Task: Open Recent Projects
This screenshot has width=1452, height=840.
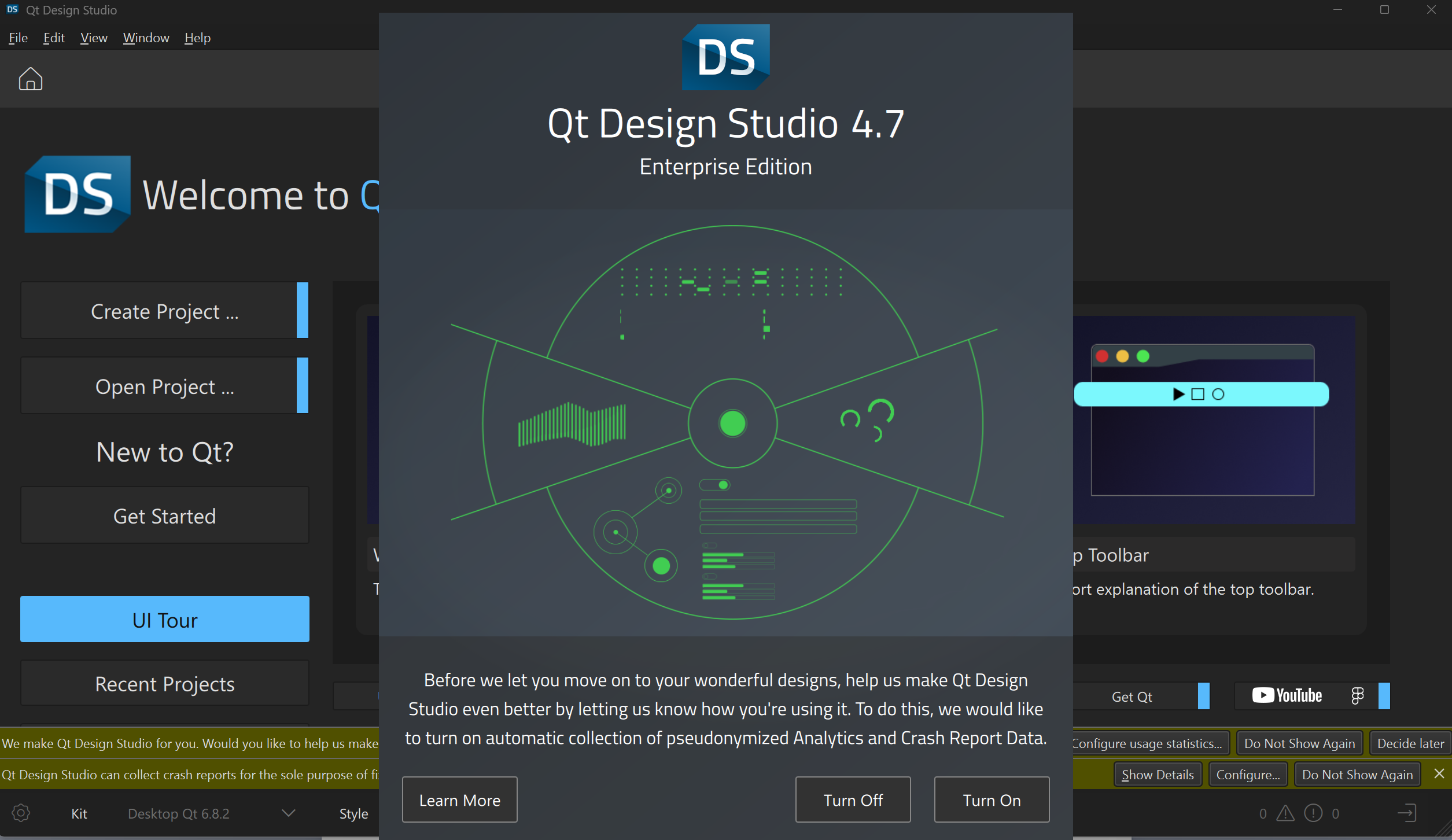Action: (x=164, y=683)
